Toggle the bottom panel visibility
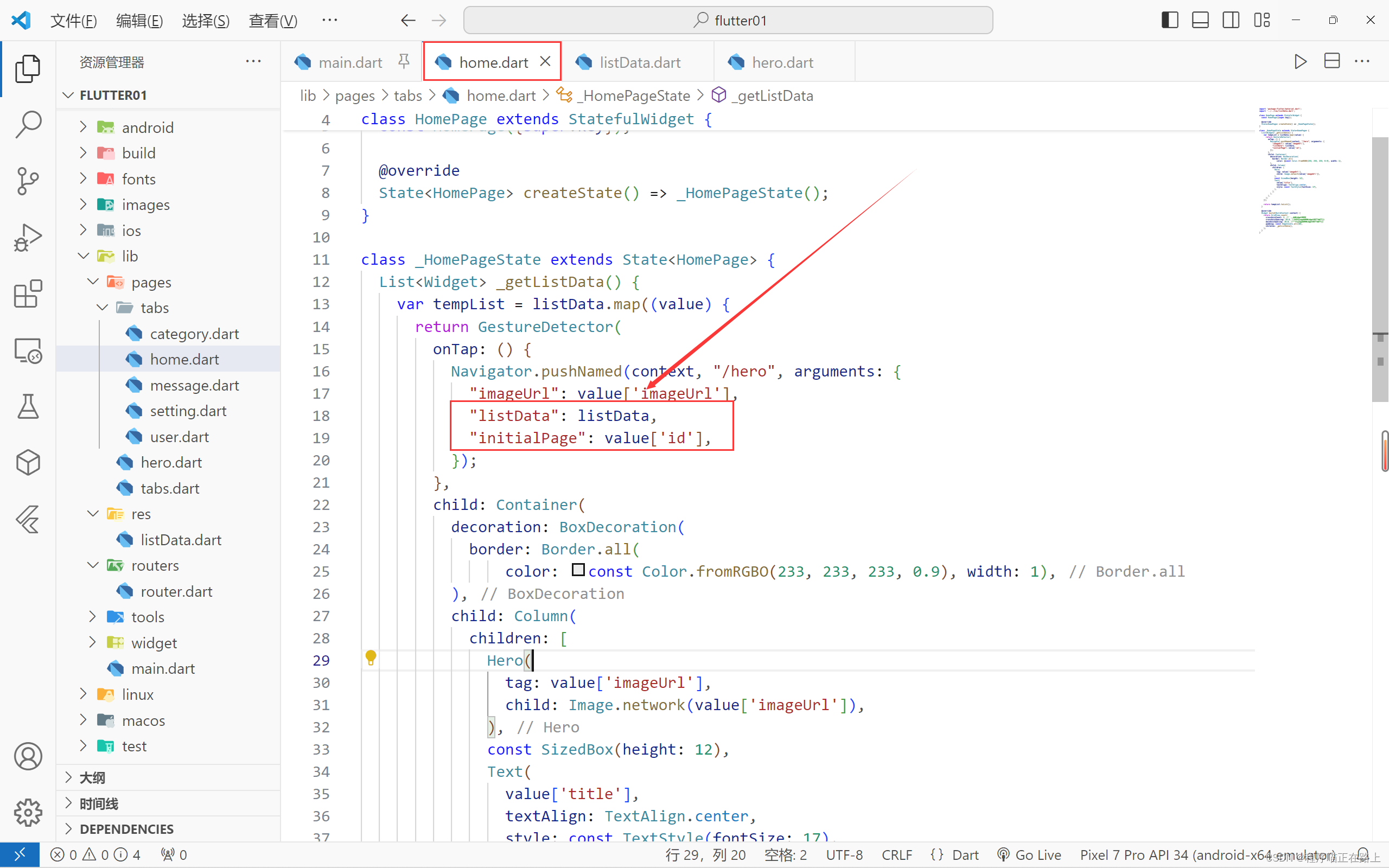The image size is (1389, 868). coord(1200,20)
